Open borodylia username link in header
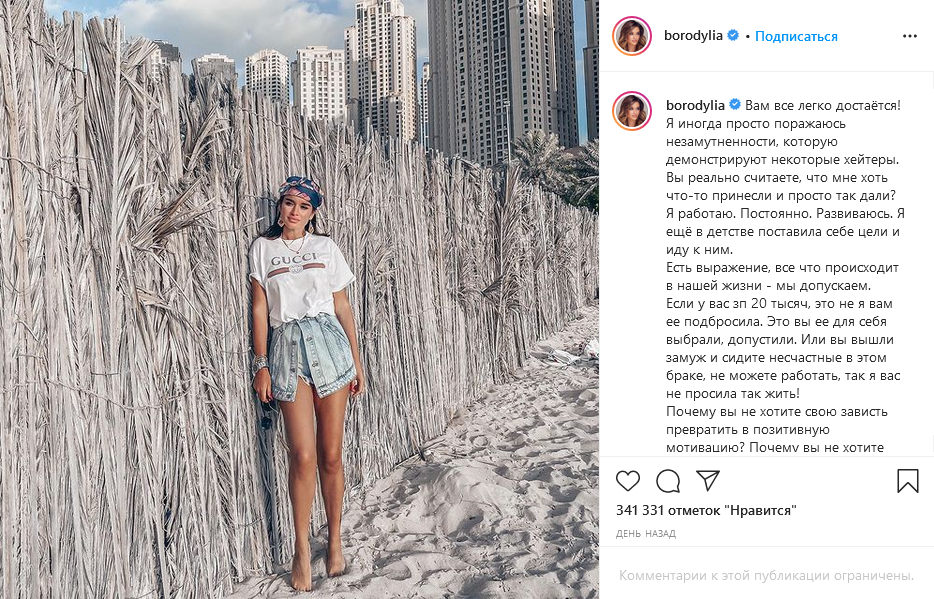Screen dimensions: 934x599 click(693, 36)
